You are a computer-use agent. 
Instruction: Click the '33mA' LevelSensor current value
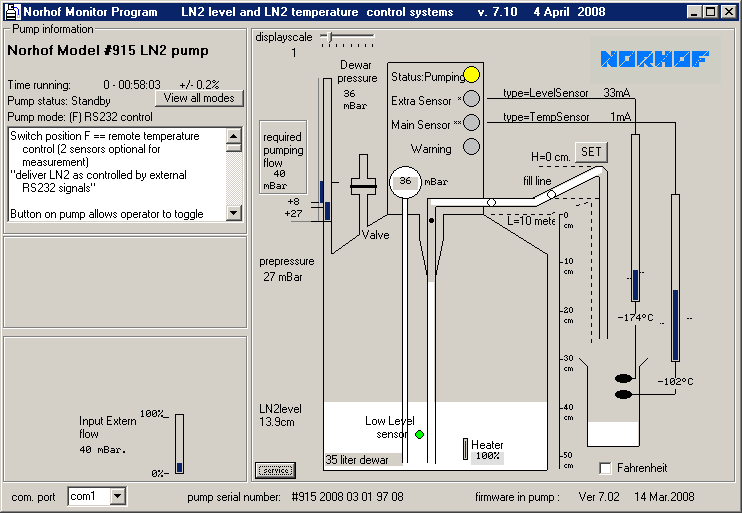point(617,93)
